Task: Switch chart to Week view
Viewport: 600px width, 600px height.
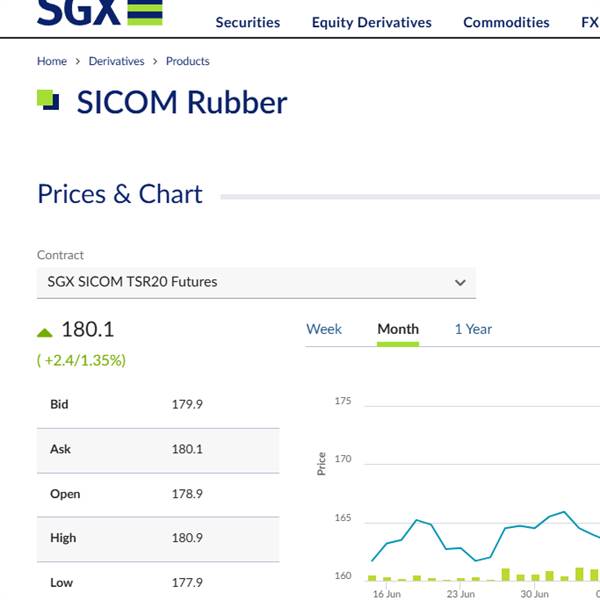Action: [324, 329]
